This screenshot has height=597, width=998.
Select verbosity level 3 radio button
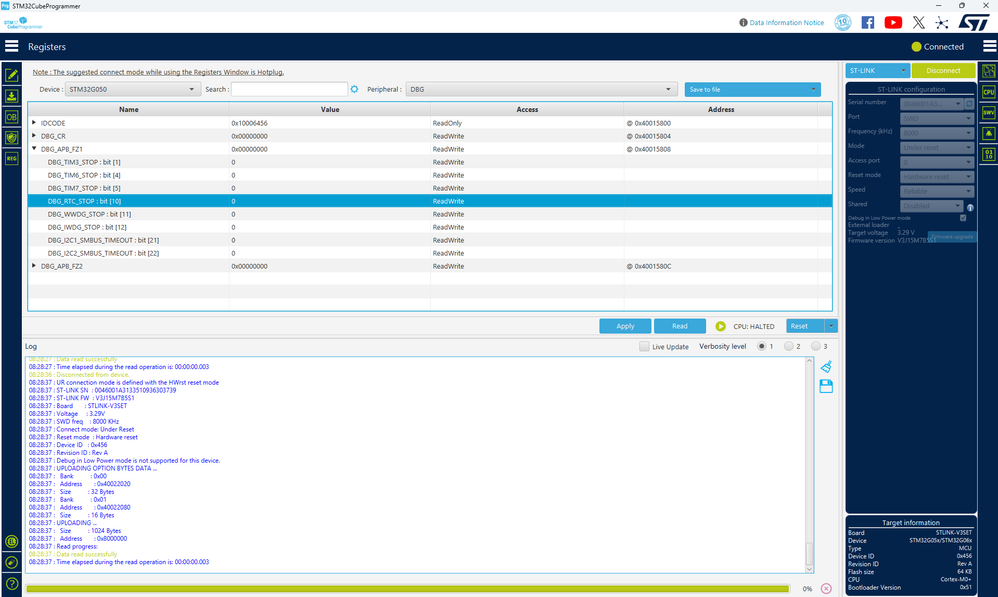click(815, 346)
